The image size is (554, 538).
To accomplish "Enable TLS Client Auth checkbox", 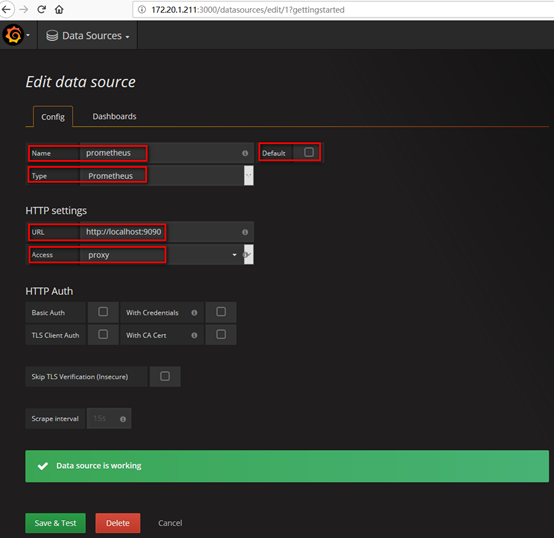I will pos(103,334).
